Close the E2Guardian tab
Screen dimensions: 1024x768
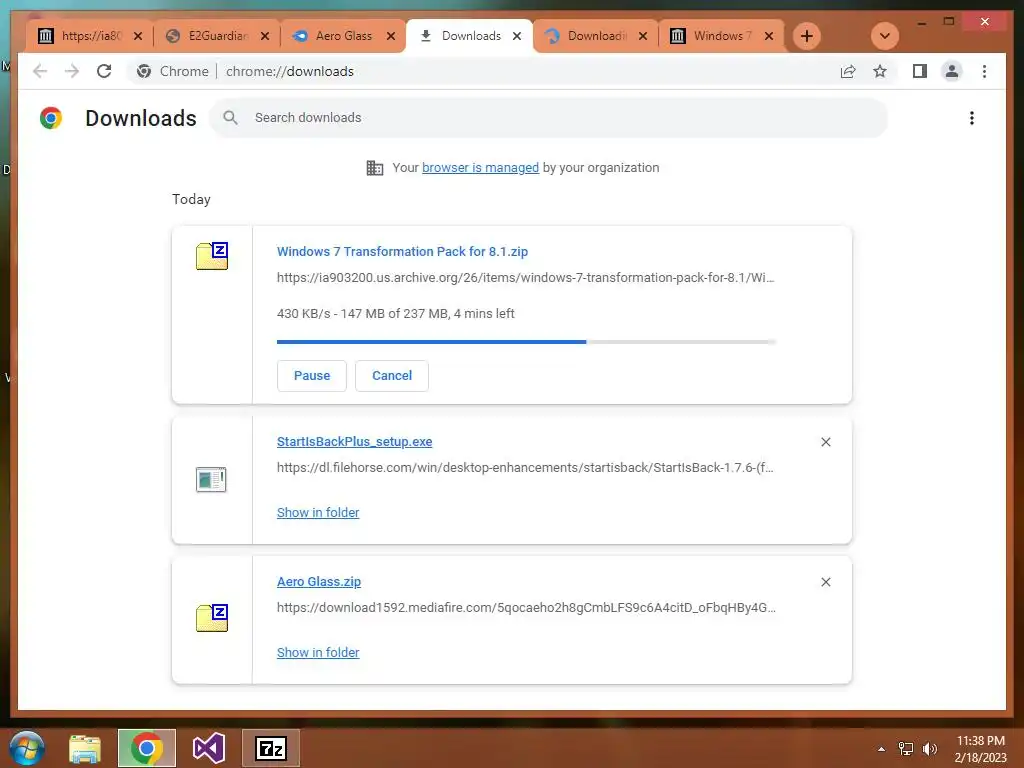[x=264, y=36]
